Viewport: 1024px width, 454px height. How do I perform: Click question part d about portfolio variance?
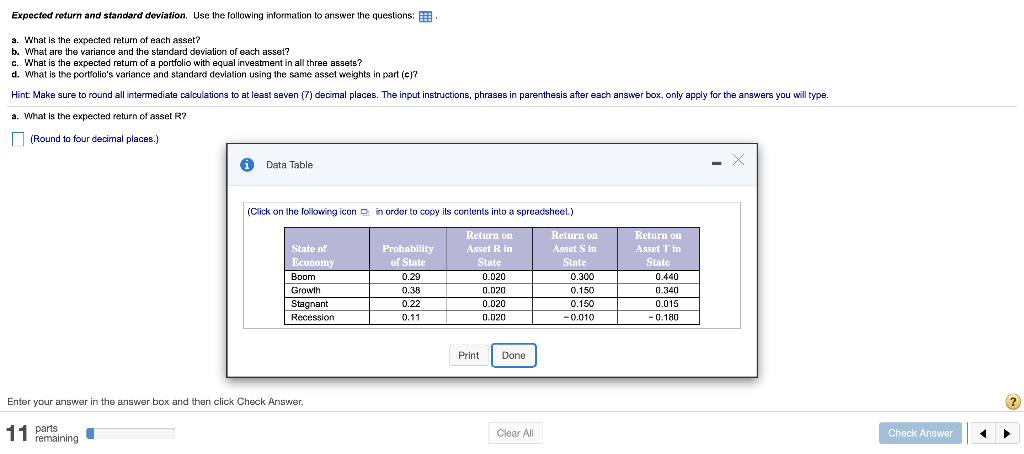pos(215,74)
